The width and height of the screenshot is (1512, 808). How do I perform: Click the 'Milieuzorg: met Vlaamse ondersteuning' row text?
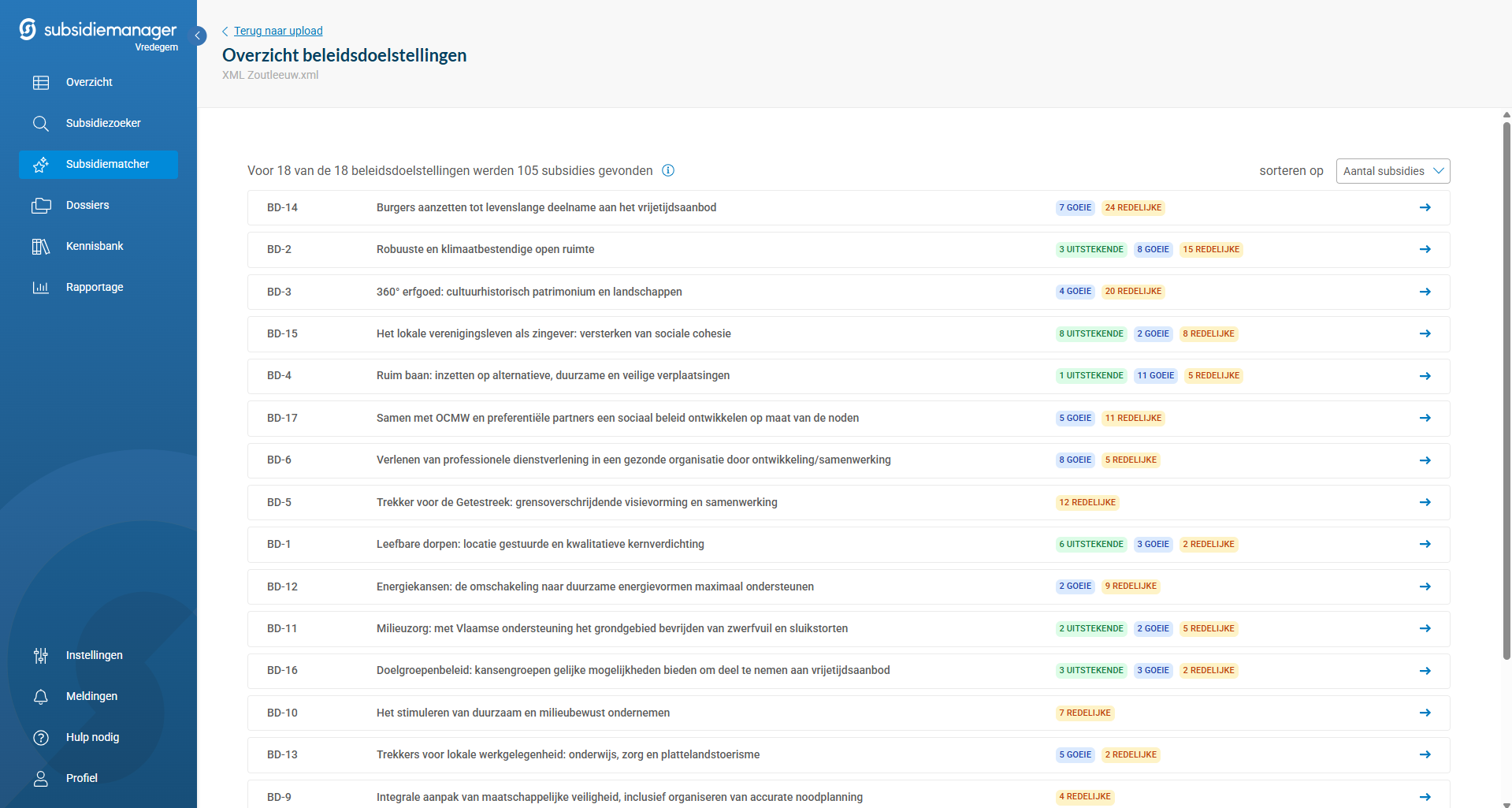click(612, 628)
